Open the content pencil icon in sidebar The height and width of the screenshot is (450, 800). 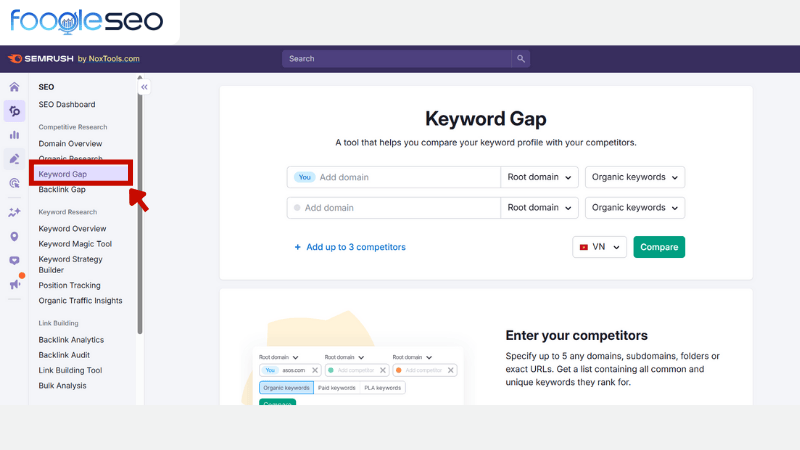[14, 159]
